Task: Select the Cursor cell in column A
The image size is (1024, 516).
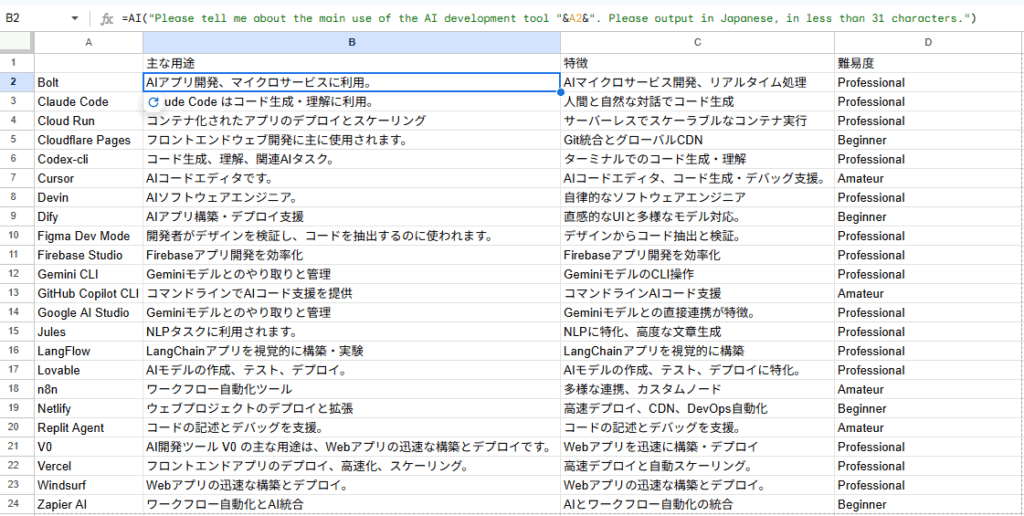Action: pyautogui.click(x=89, y=178)
